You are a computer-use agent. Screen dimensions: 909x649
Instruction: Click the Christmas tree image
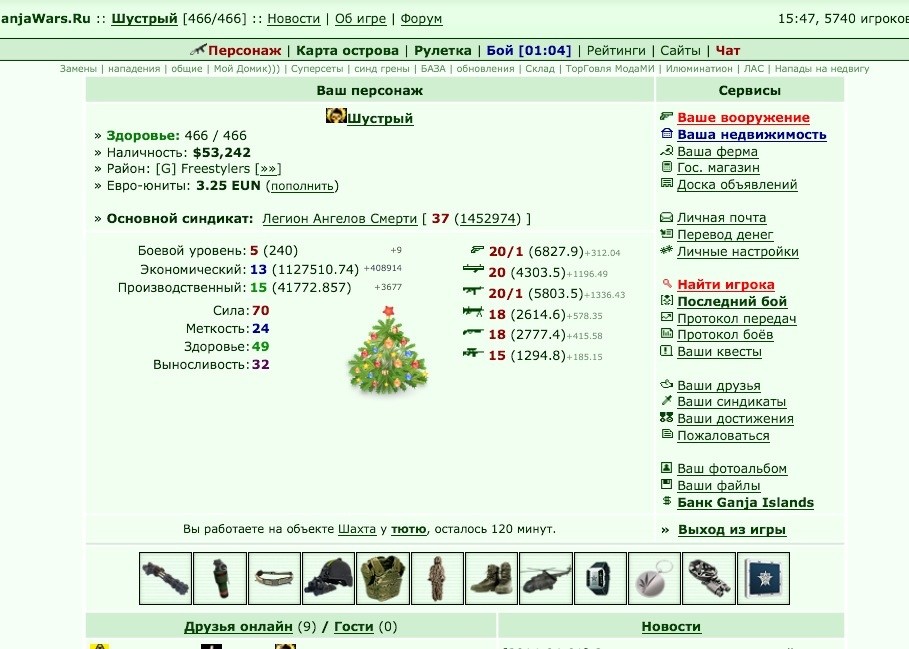click(388, 351)
